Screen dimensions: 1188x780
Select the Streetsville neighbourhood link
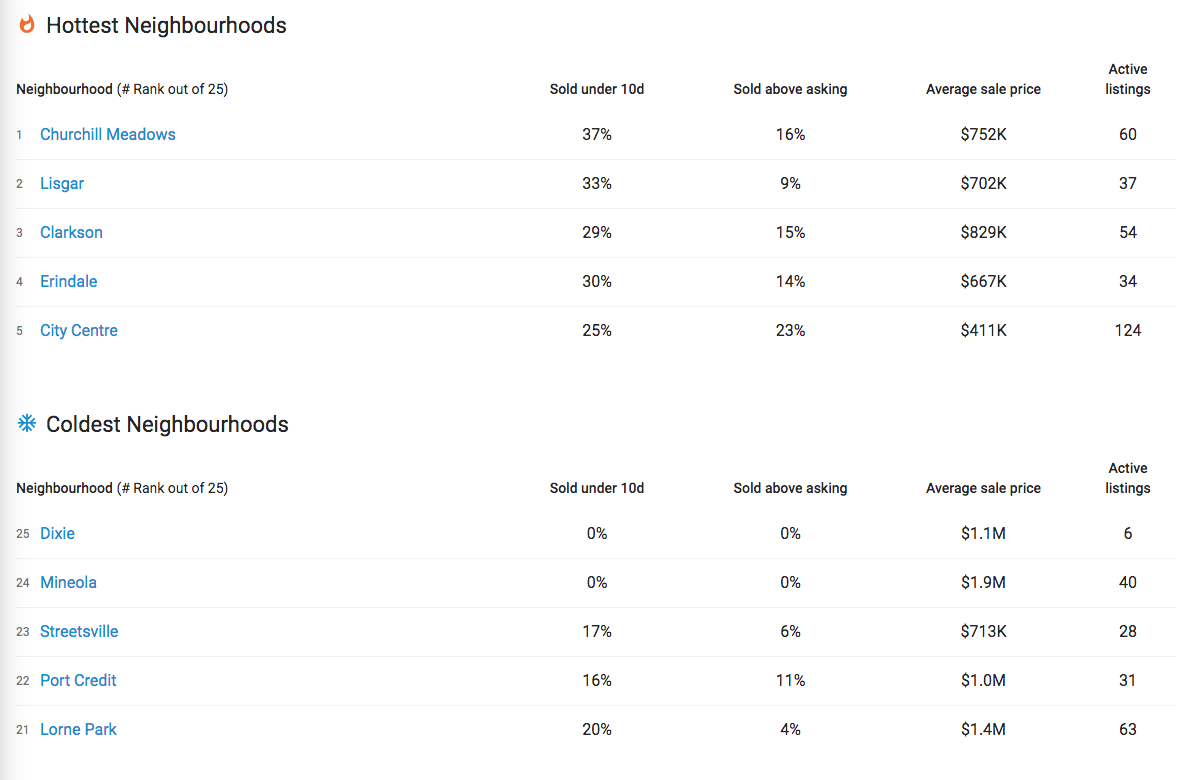(x=79, y=631)
